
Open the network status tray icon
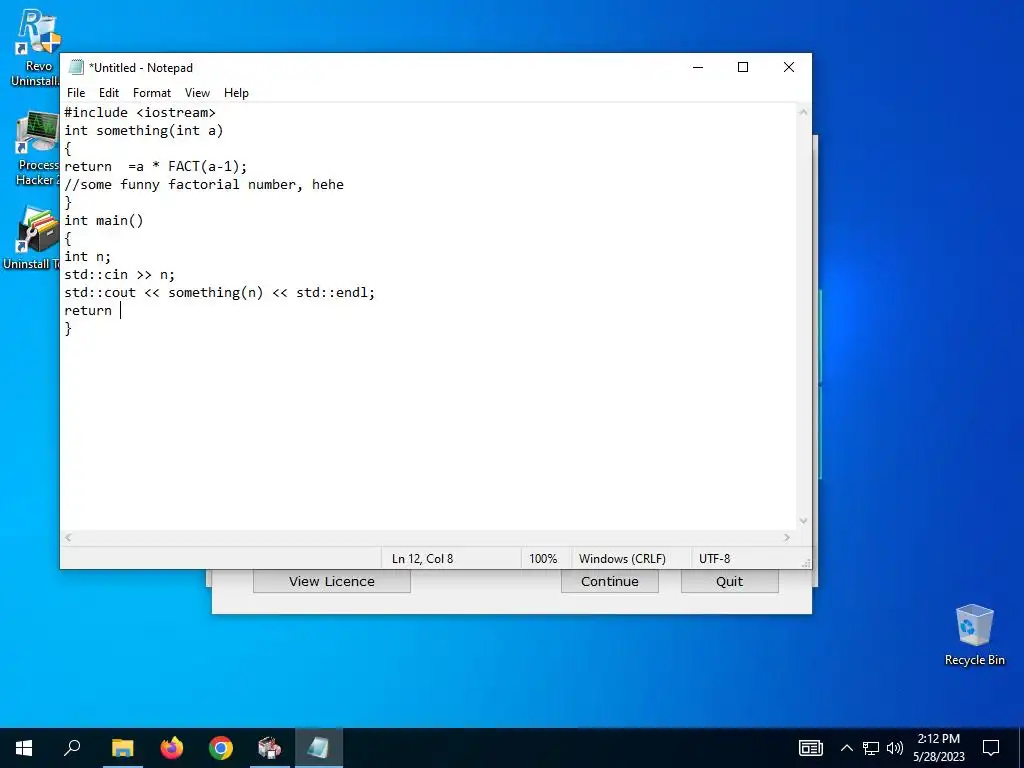pyautogui.click(x=871, y=748)
